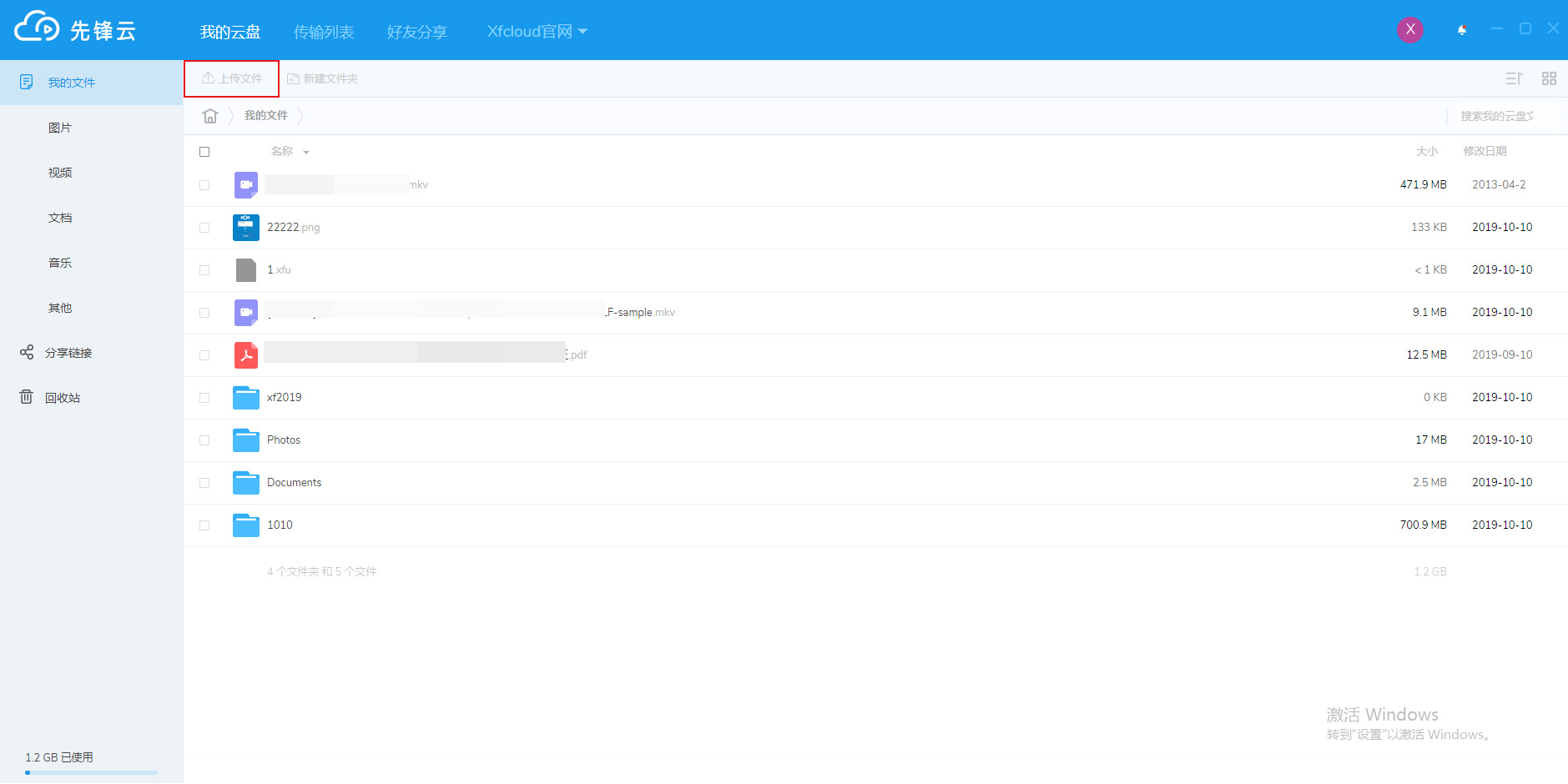Open the Share Links (分享链接) section
This screenshot has height=784, width=1568.
68,353
